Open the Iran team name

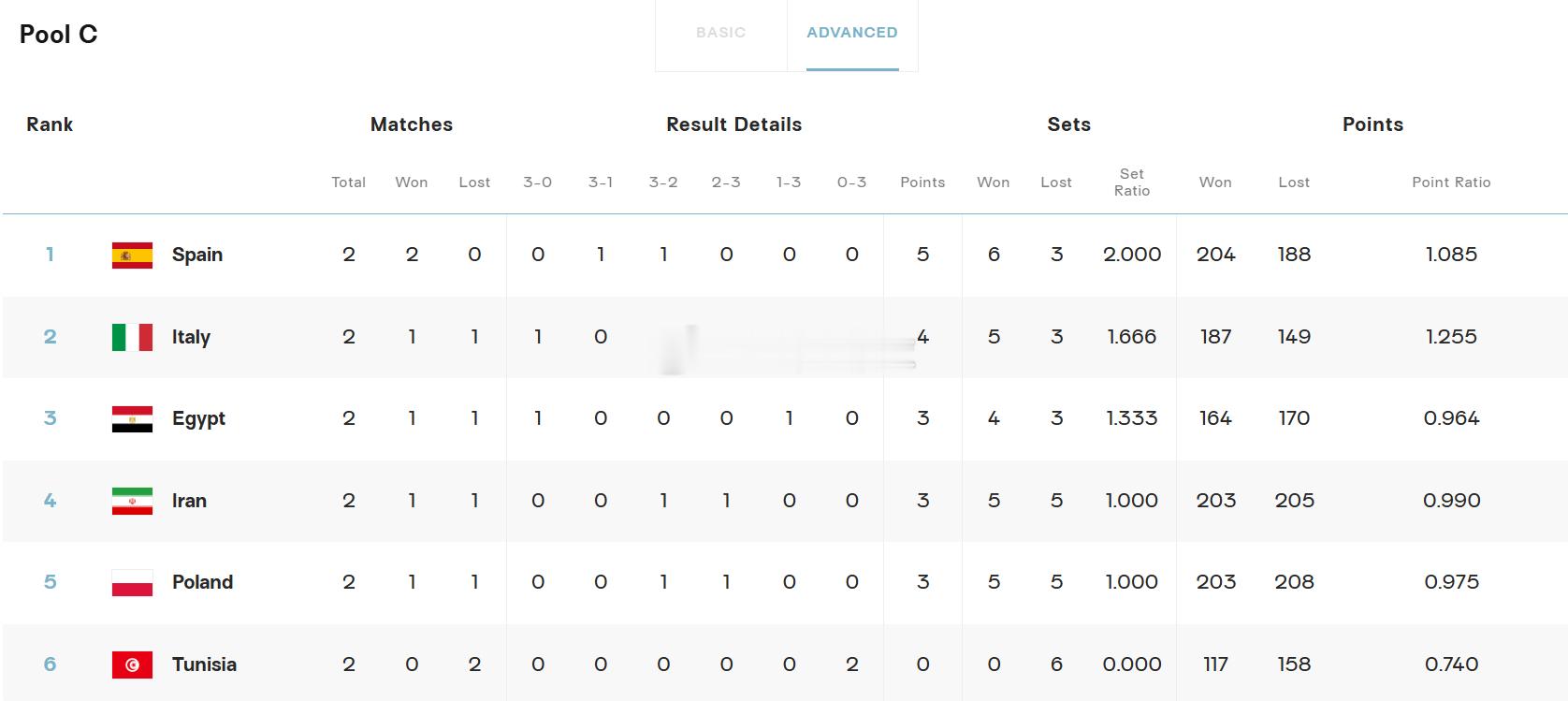pos(189,501)
